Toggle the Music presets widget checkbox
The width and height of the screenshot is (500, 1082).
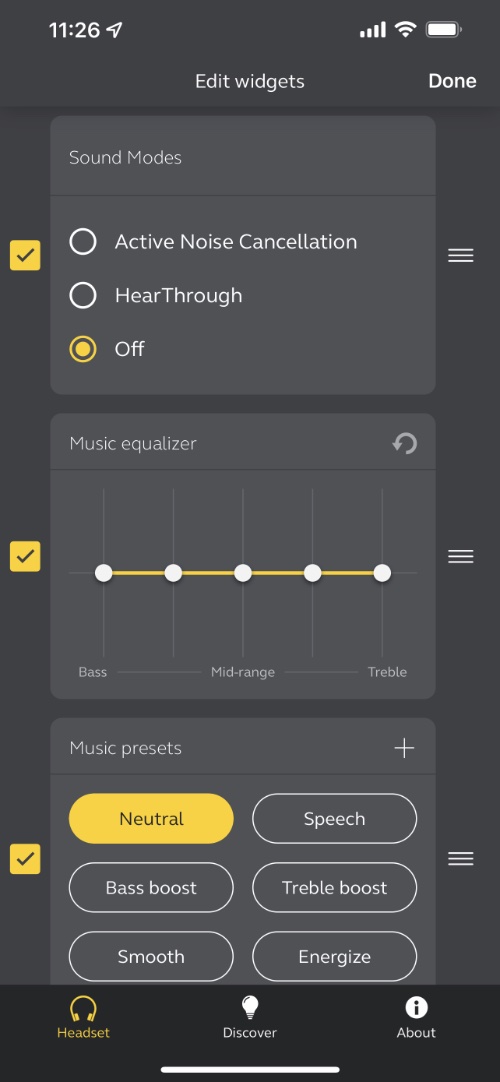[x=25, y=859]
